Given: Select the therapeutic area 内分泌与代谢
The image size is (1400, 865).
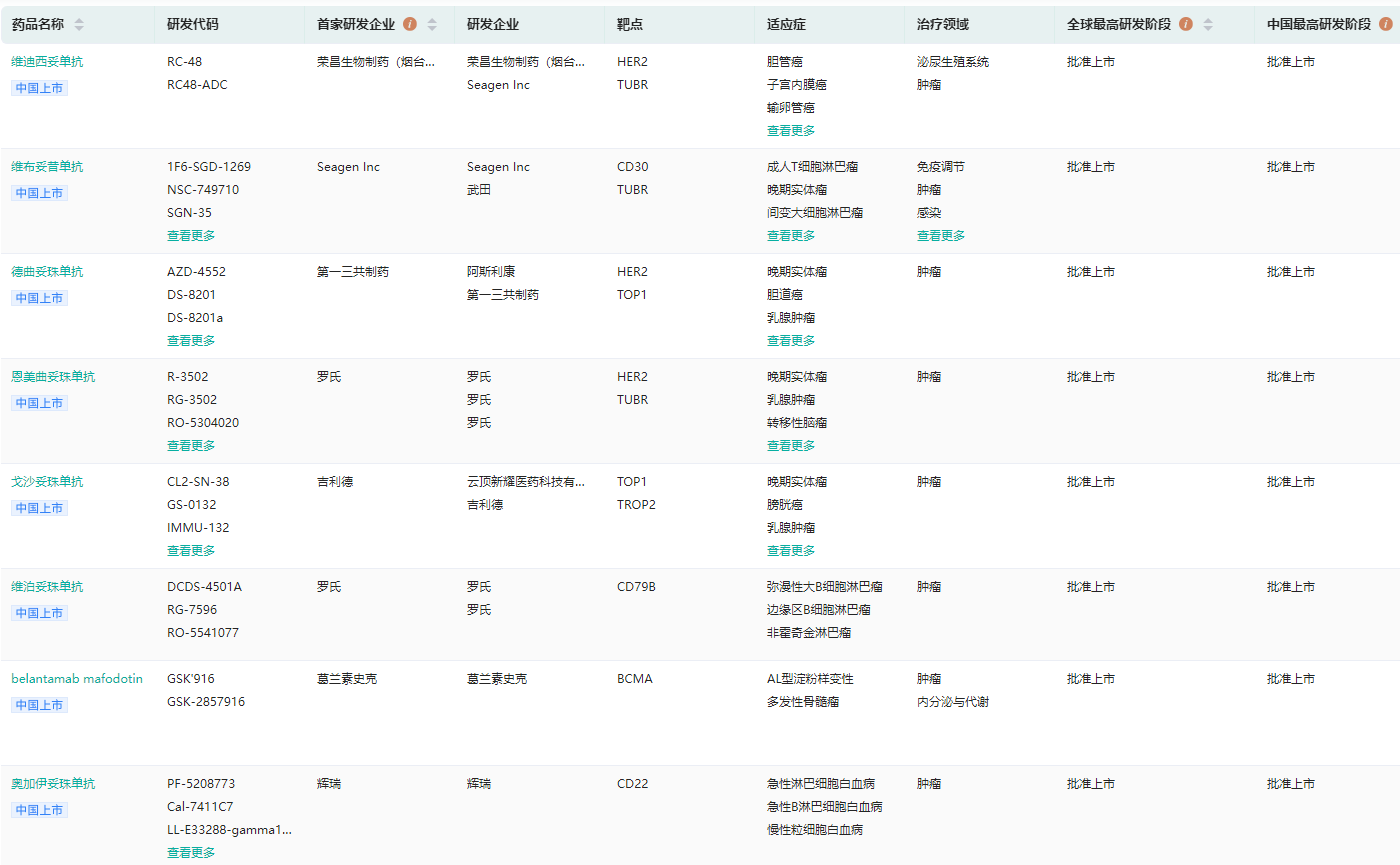Looking at the screenshot, I should (x=953, y=702).
